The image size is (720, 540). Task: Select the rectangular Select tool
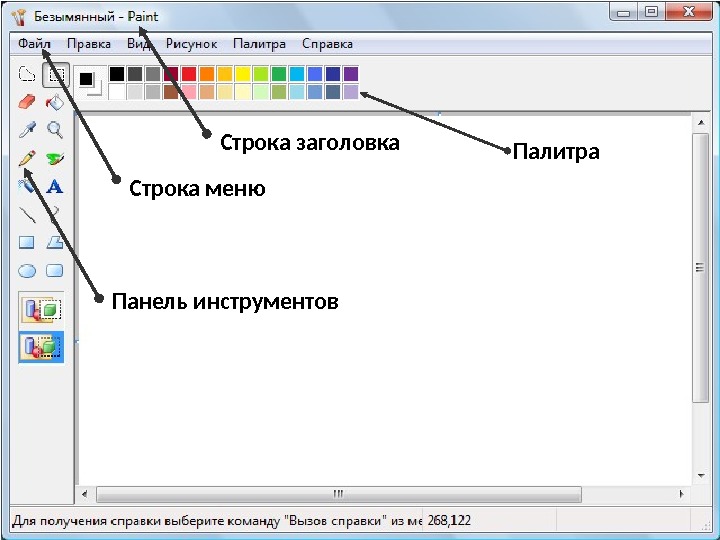(56, 75)
